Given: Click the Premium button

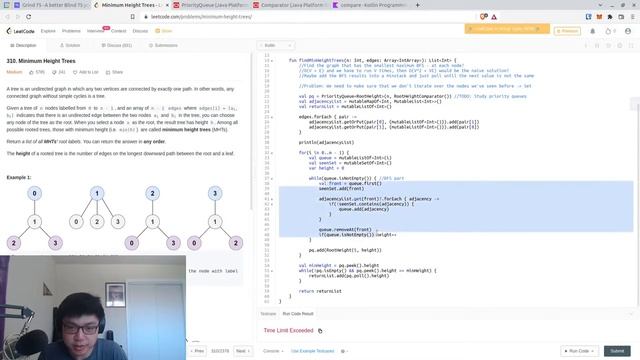Looking at the screenshot, I should 567,31.
